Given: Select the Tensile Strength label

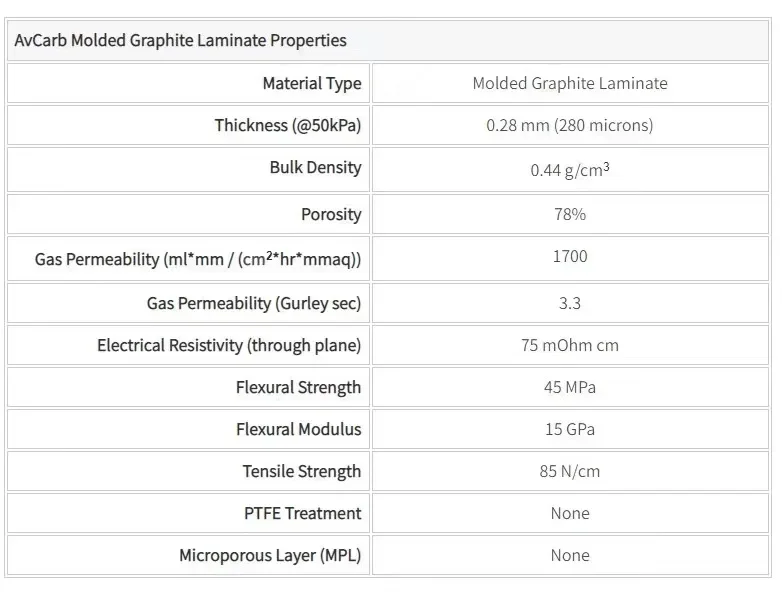Looking at the screenshot, I should tap(301, 471).
